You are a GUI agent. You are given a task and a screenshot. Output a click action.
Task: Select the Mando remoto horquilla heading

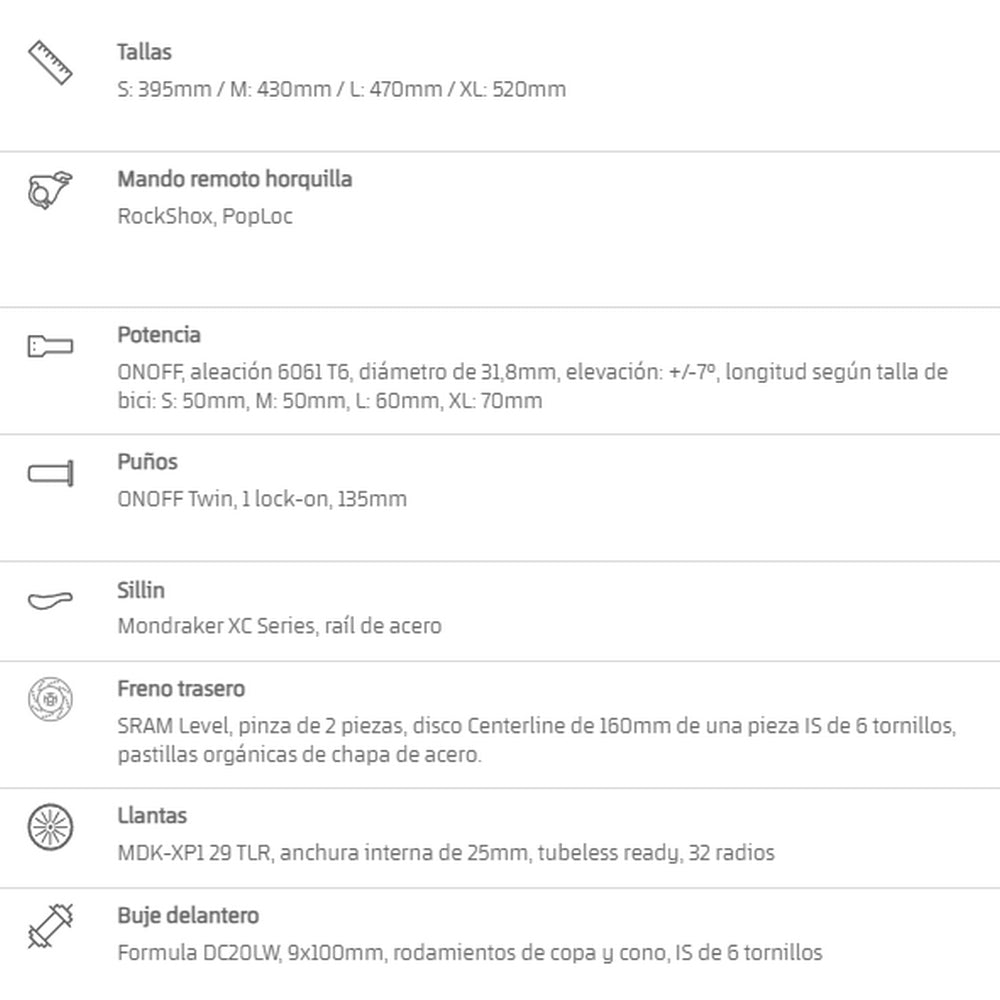[x=235, y=179]
